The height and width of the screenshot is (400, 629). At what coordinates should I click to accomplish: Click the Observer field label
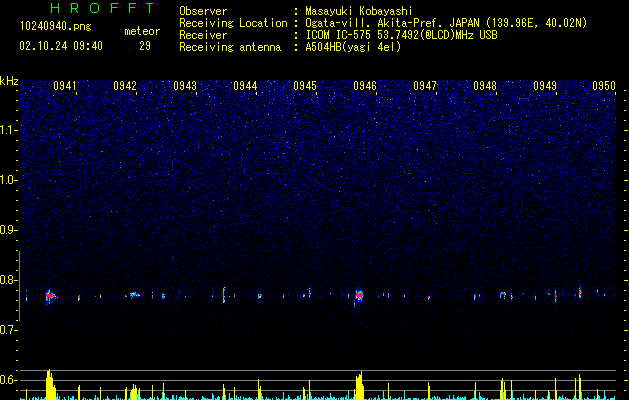203,11
